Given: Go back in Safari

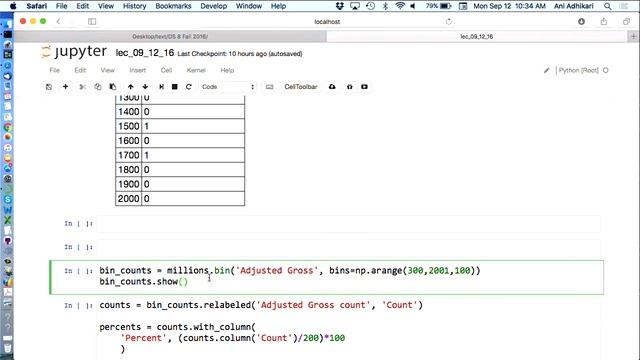Looking at the screenshot, I should pos(58,21).
